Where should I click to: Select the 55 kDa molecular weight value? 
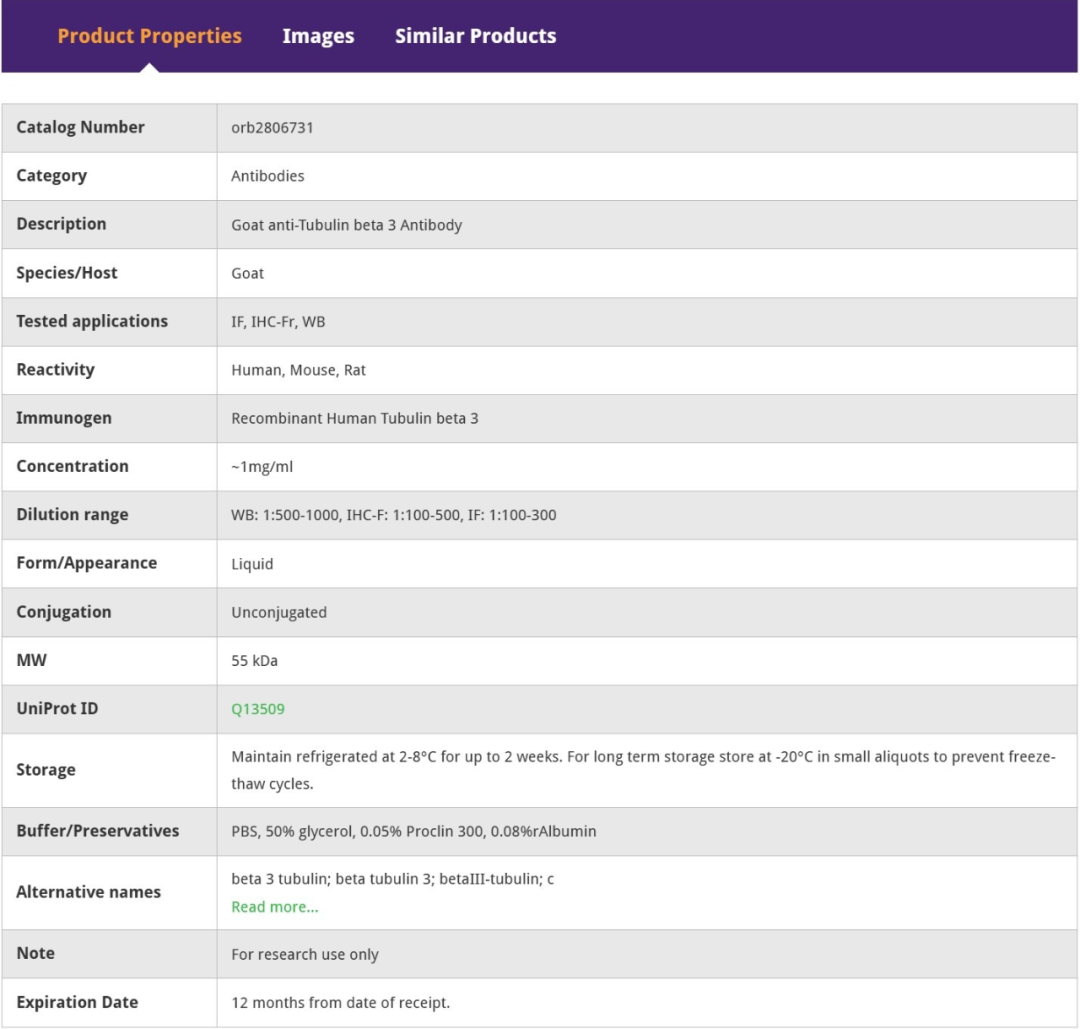point(262,661)
